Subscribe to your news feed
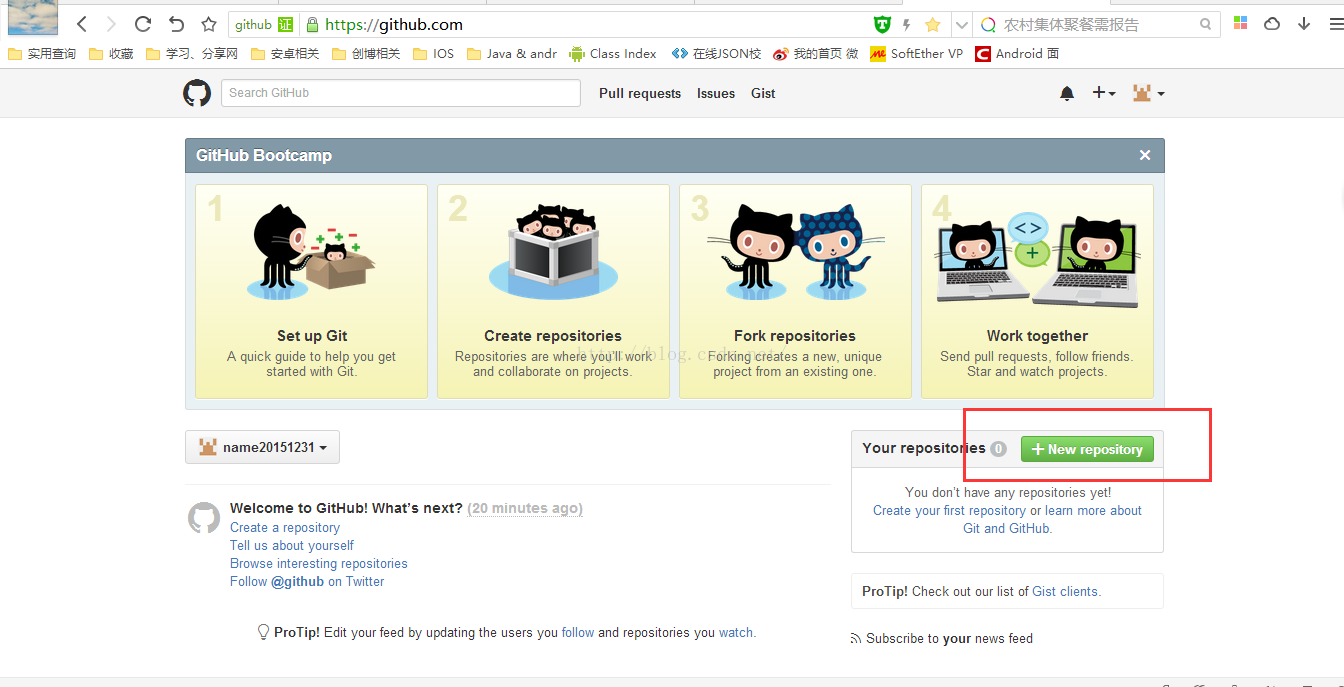This screenshot has height=687, width=1344. (x=941, y=638)
